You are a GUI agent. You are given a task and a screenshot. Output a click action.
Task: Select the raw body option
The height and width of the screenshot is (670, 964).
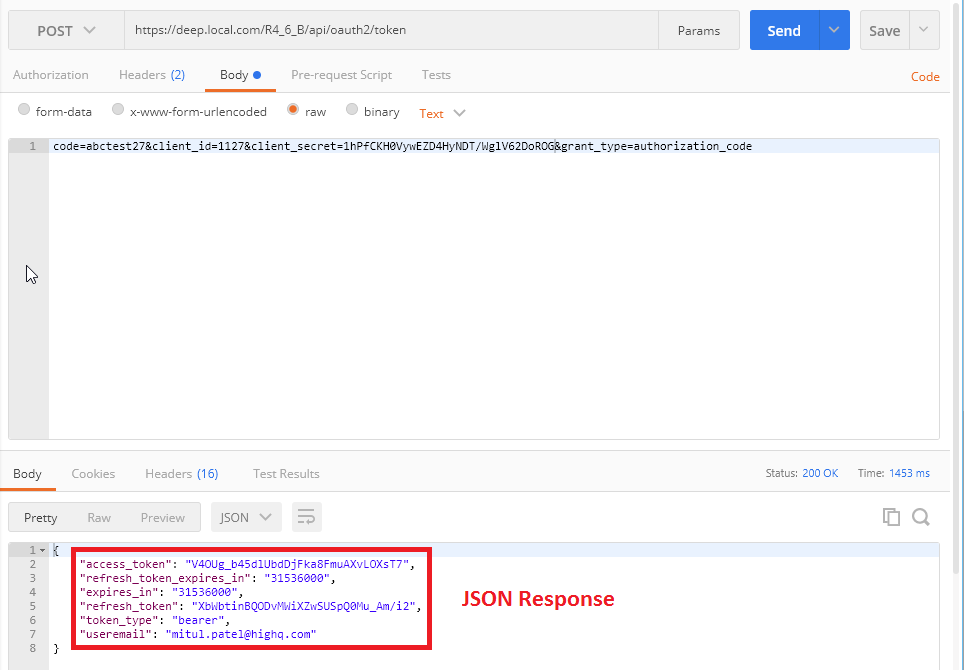(x=293, y=111)
